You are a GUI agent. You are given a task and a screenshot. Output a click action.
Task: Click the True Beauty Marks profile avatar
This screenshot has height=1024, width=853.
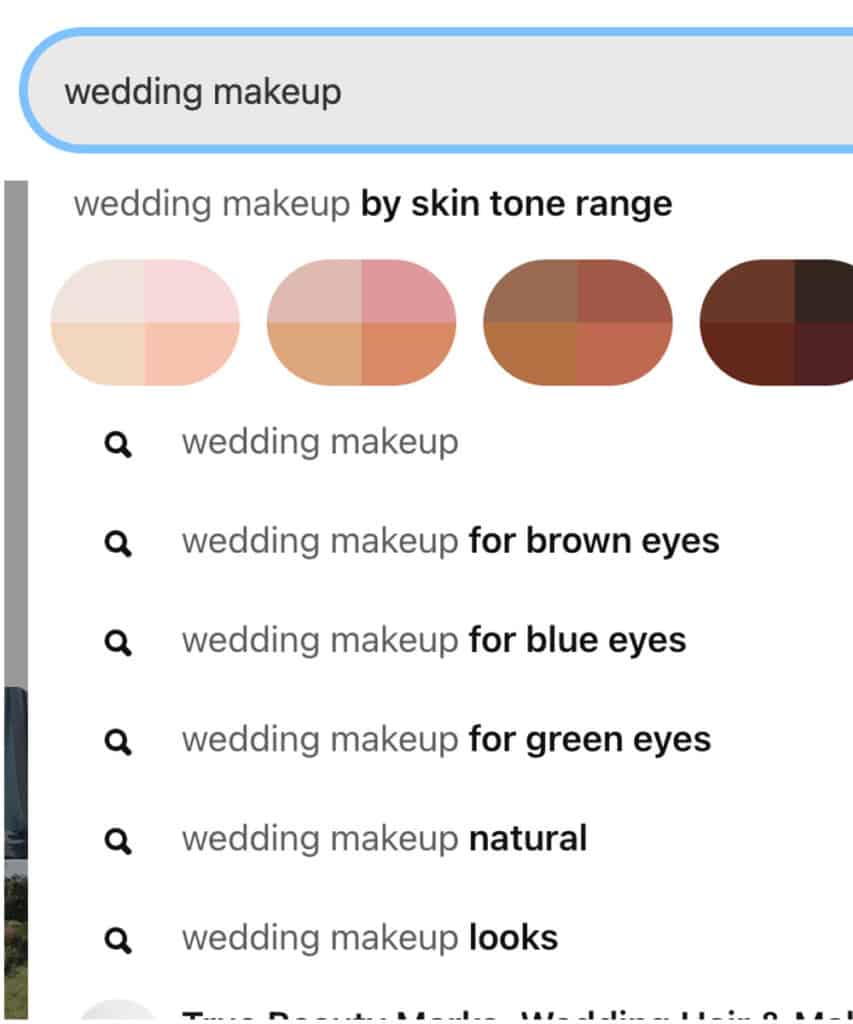[118, 1014]
